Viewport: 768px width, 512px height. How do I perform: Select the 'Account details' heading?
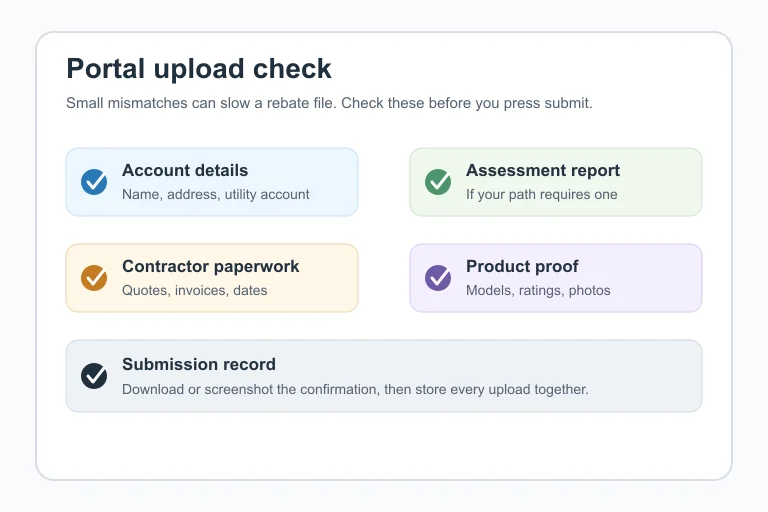(185, 170)
